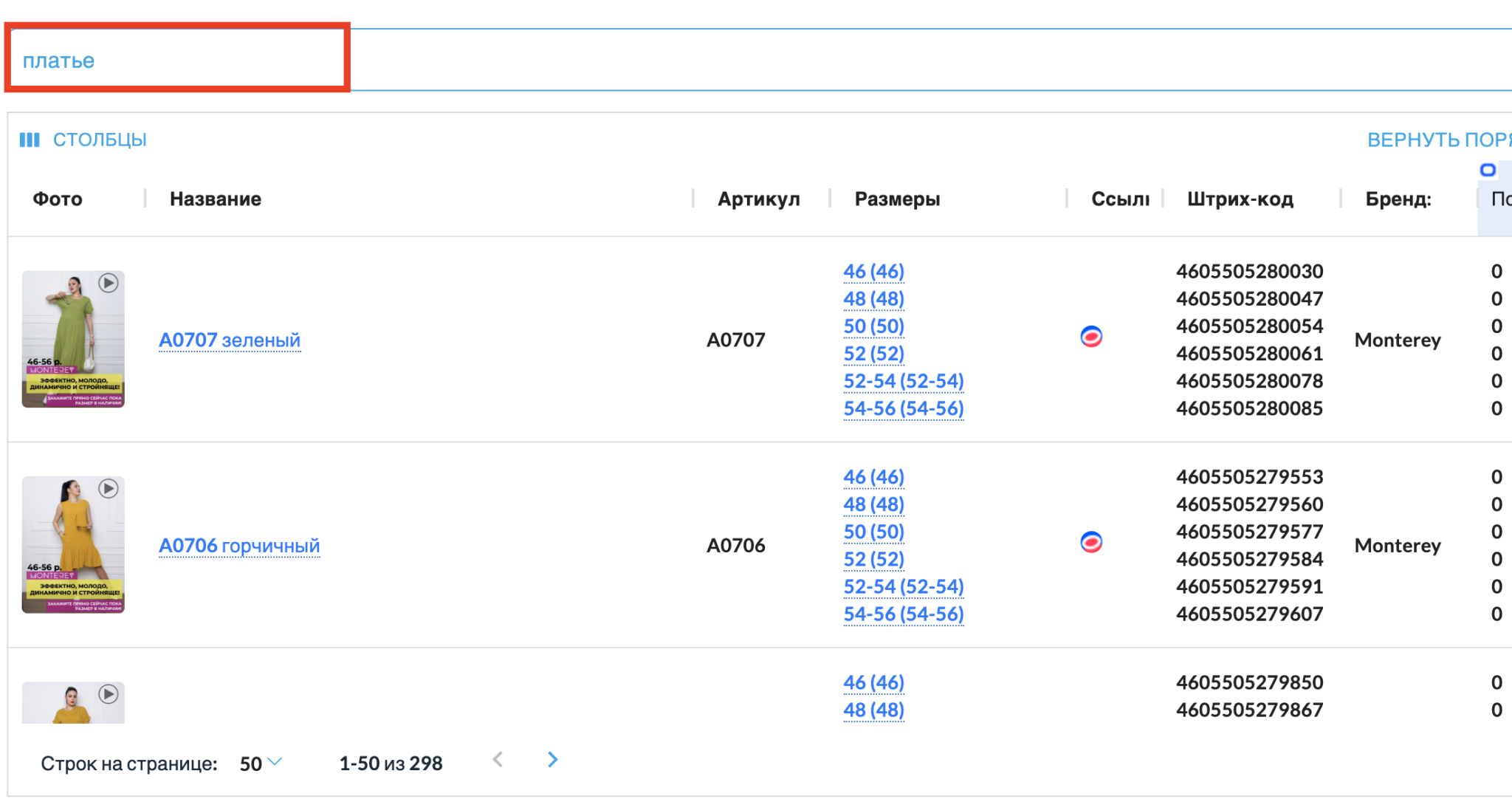Go to next page of results
1512x799 pixels.
[552, 760]
